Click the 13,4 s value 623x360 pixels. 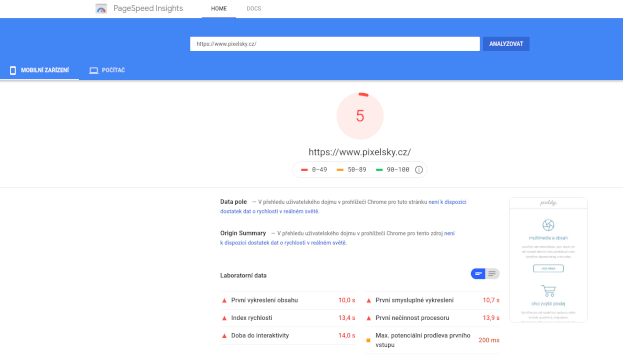[x=346, y=318]
